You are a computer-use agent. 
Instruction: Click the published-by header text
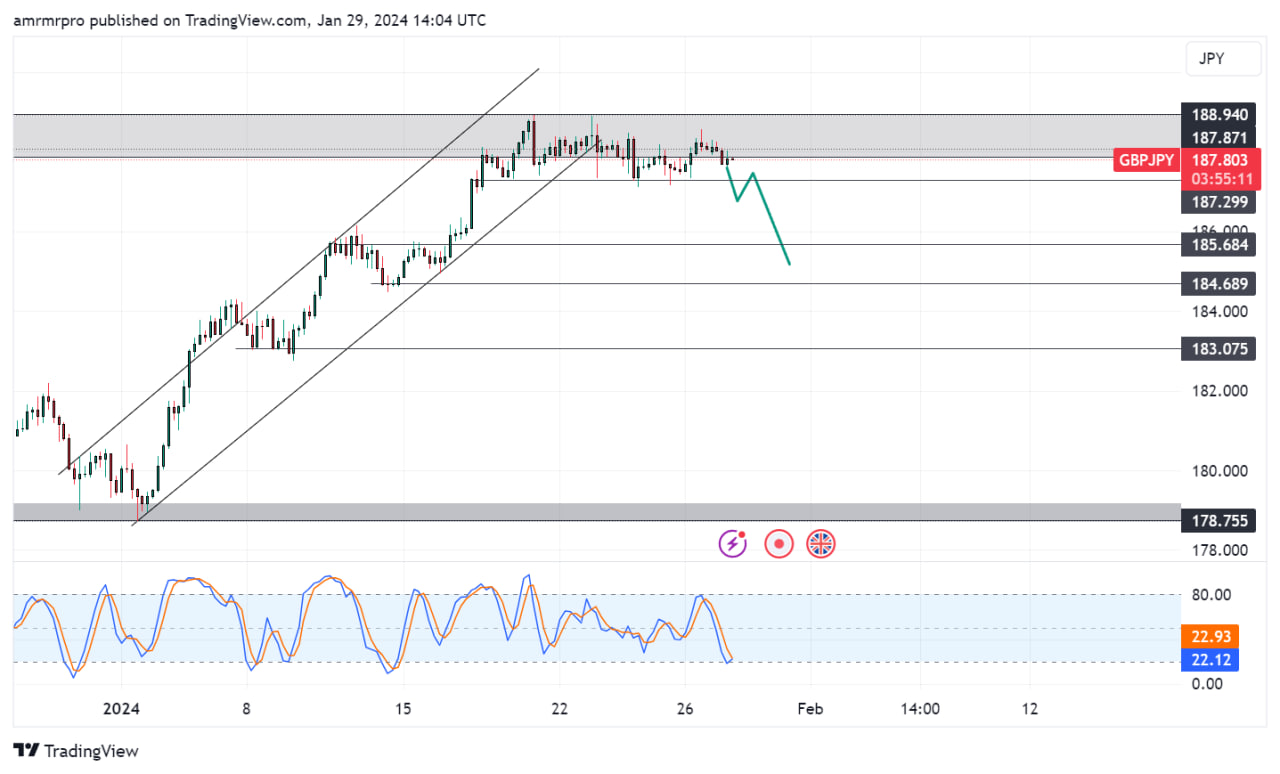(x=250, y=20)
